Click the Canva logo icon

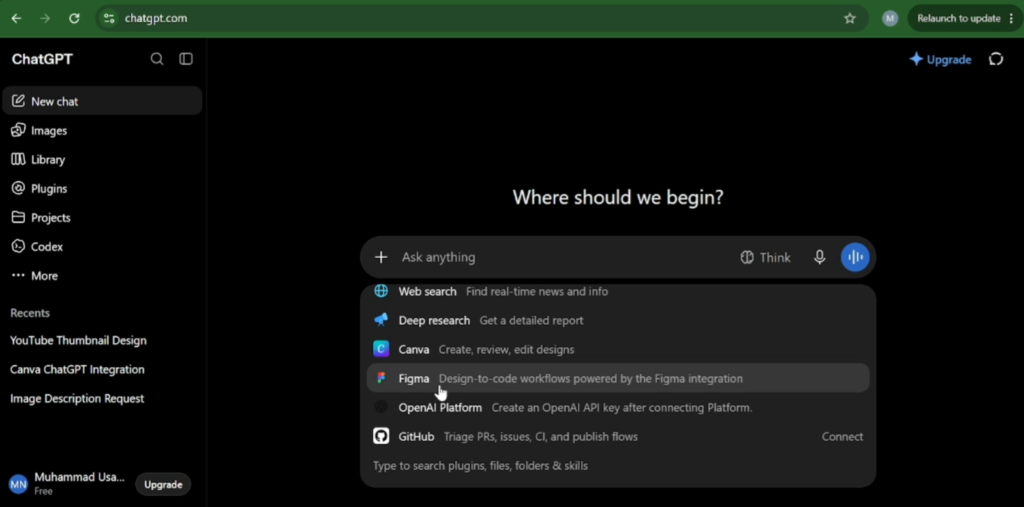coord(381,350)
